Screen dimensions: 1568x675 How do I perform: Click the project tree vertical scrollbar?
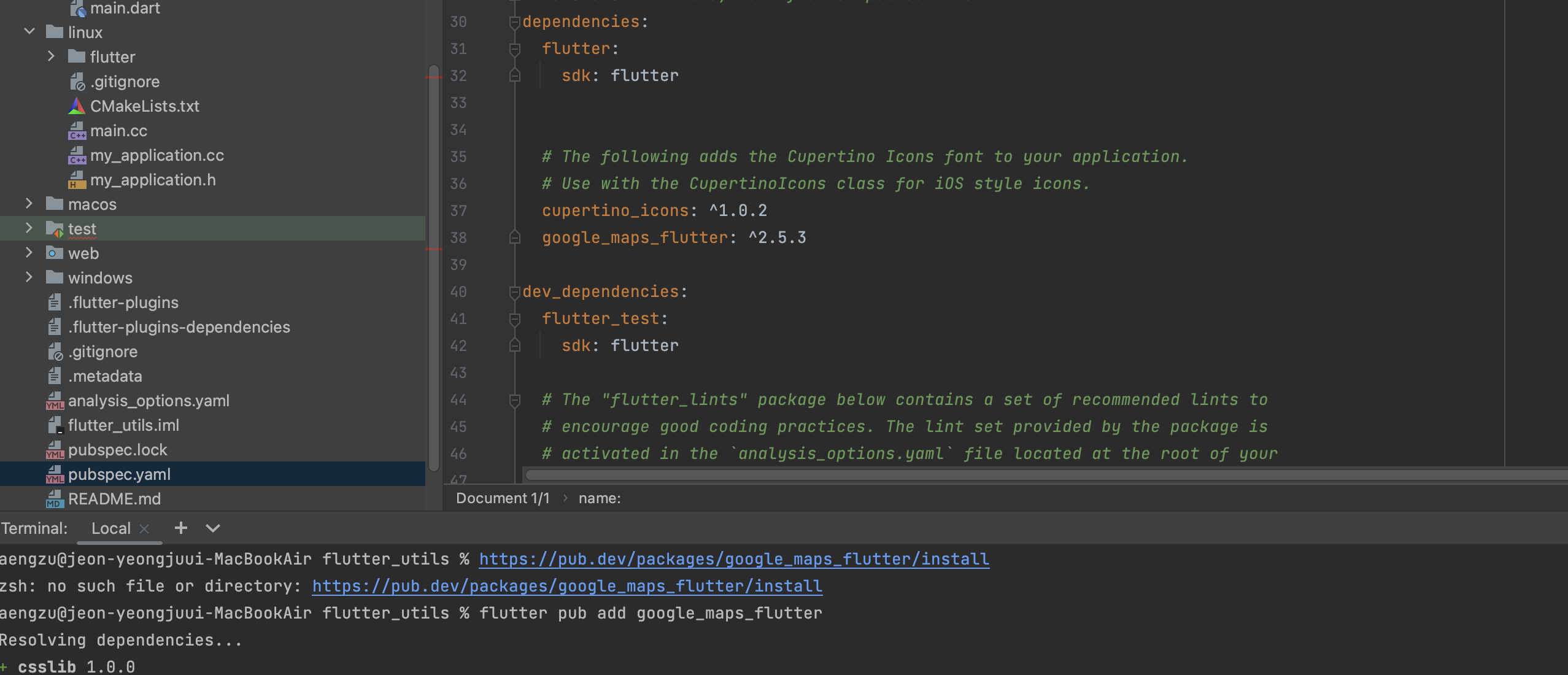click(434, 268)
